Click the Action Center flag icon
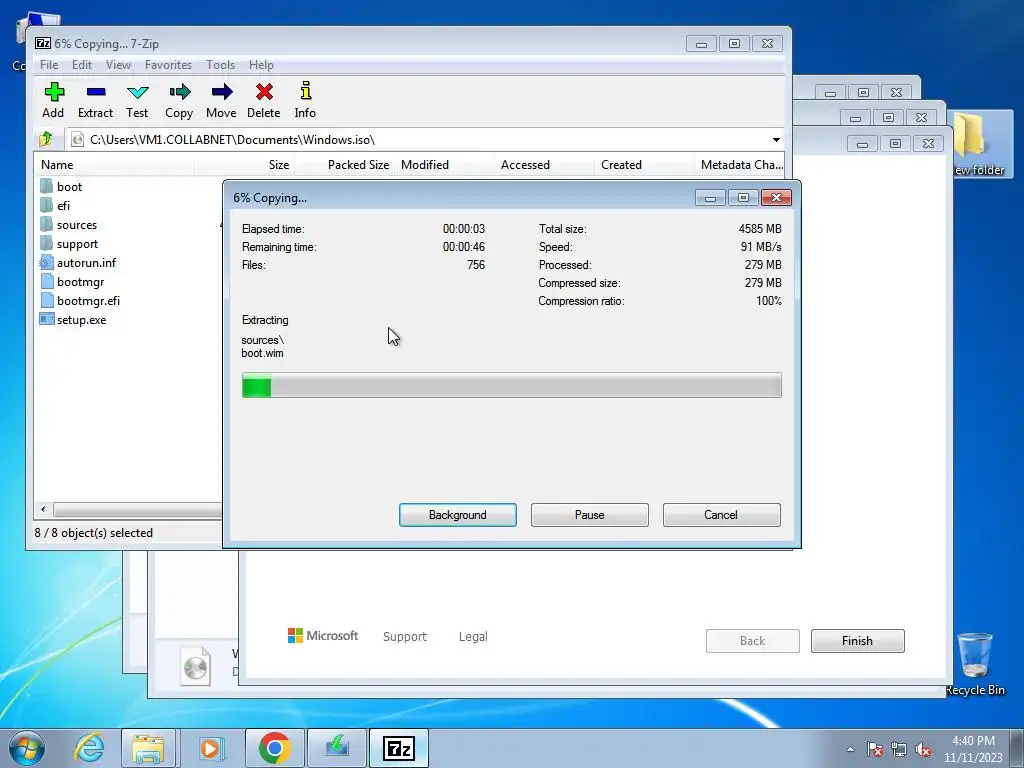 pyautogui.click(x=875, y=750)
